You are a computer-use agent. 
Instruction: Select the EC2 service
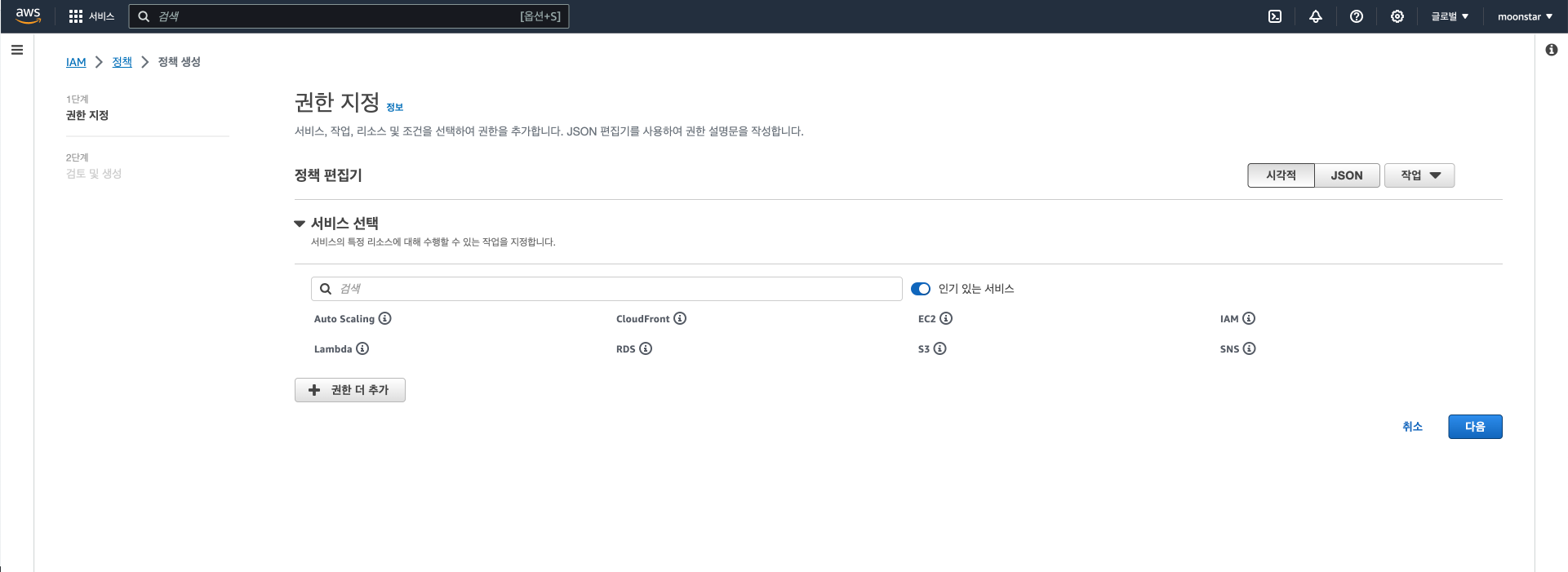coord(927,319)
